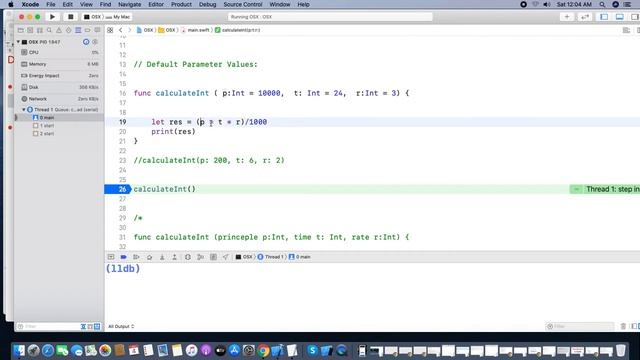Deactivate breakpoints in the debug bar
Image resolution: width=640 pixels, height=360 pixels.
[x=123, y=257]
